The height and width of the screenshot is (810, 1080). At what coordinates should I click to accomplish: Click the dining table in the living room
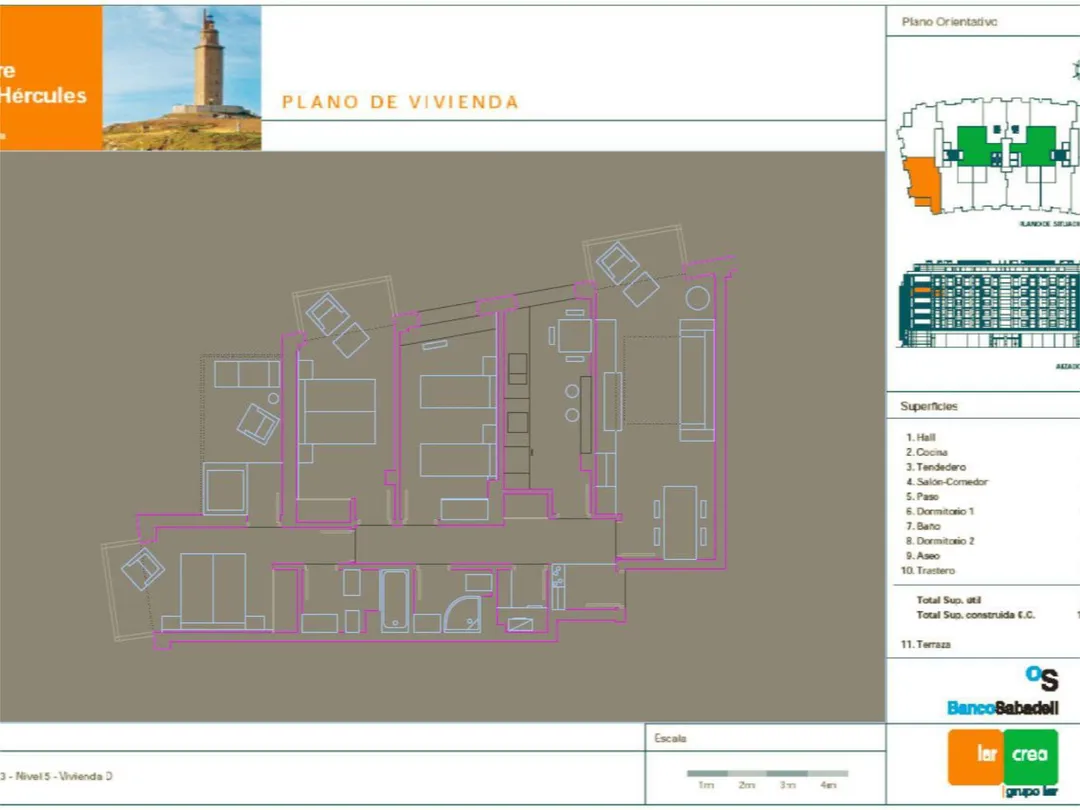click(x=680, y=522)
